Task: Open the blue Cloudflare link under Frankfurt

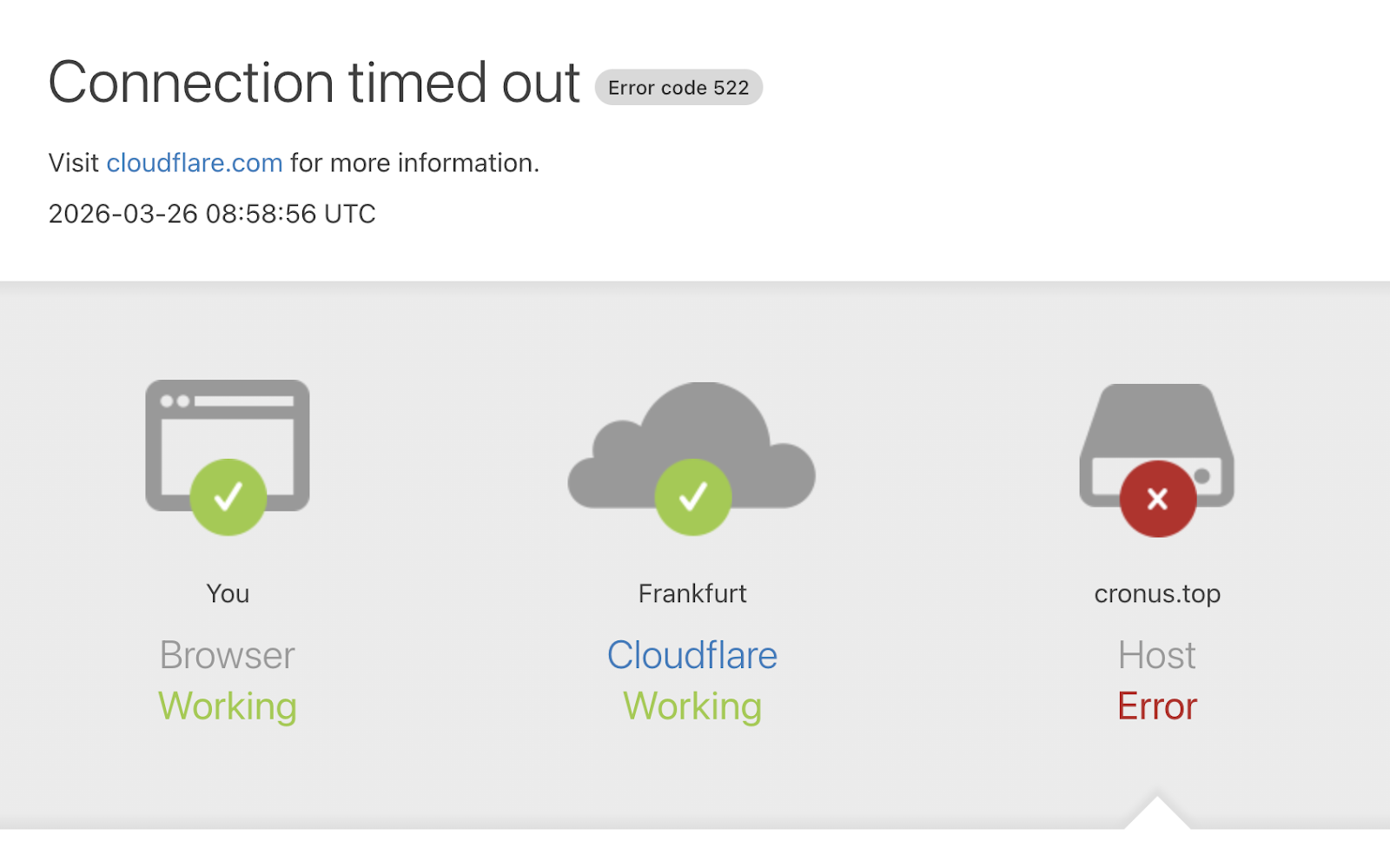Action: [692, 655]
